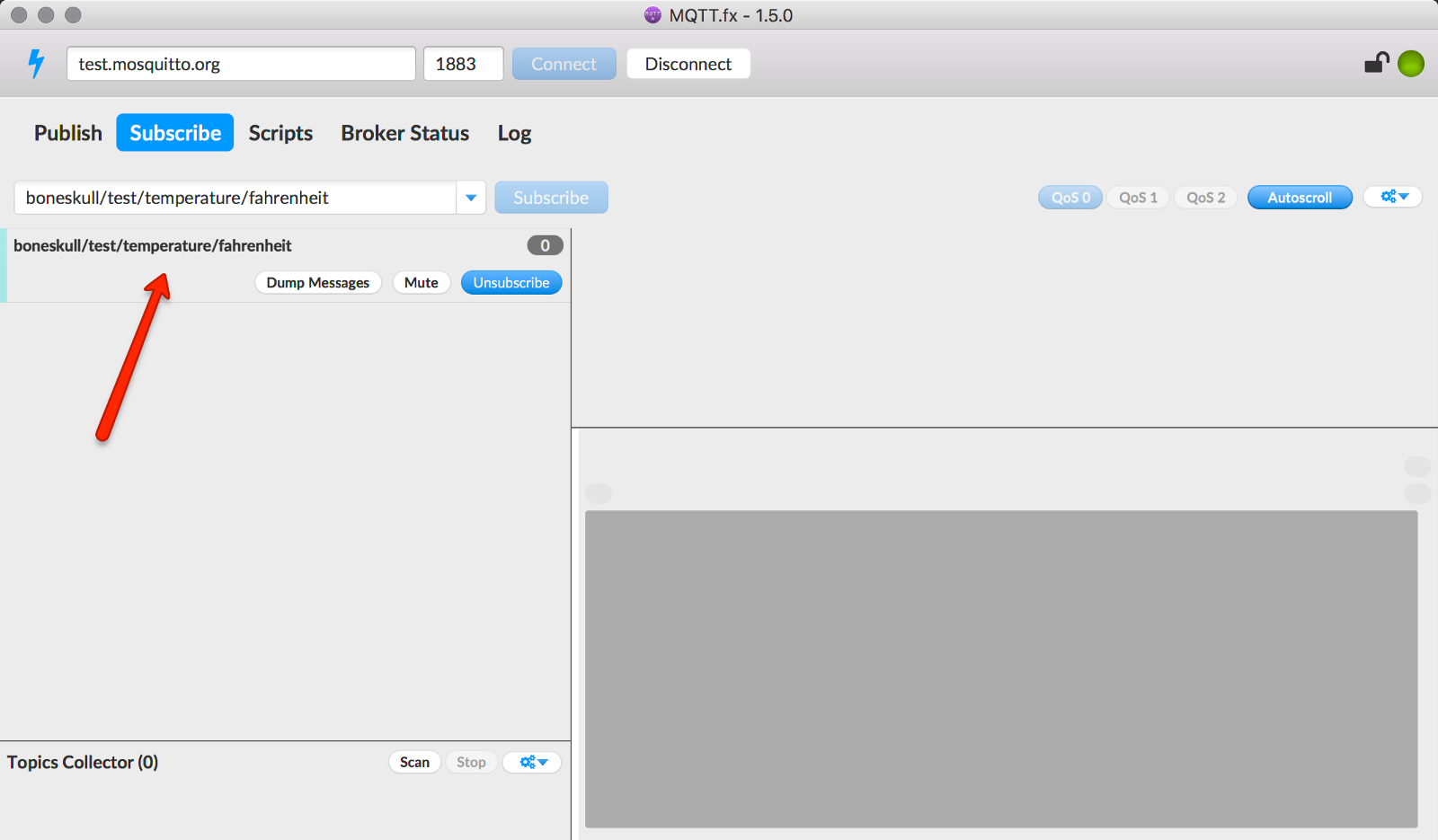
Task: Click the Subscribe button beside topic field
Action: 551,198
